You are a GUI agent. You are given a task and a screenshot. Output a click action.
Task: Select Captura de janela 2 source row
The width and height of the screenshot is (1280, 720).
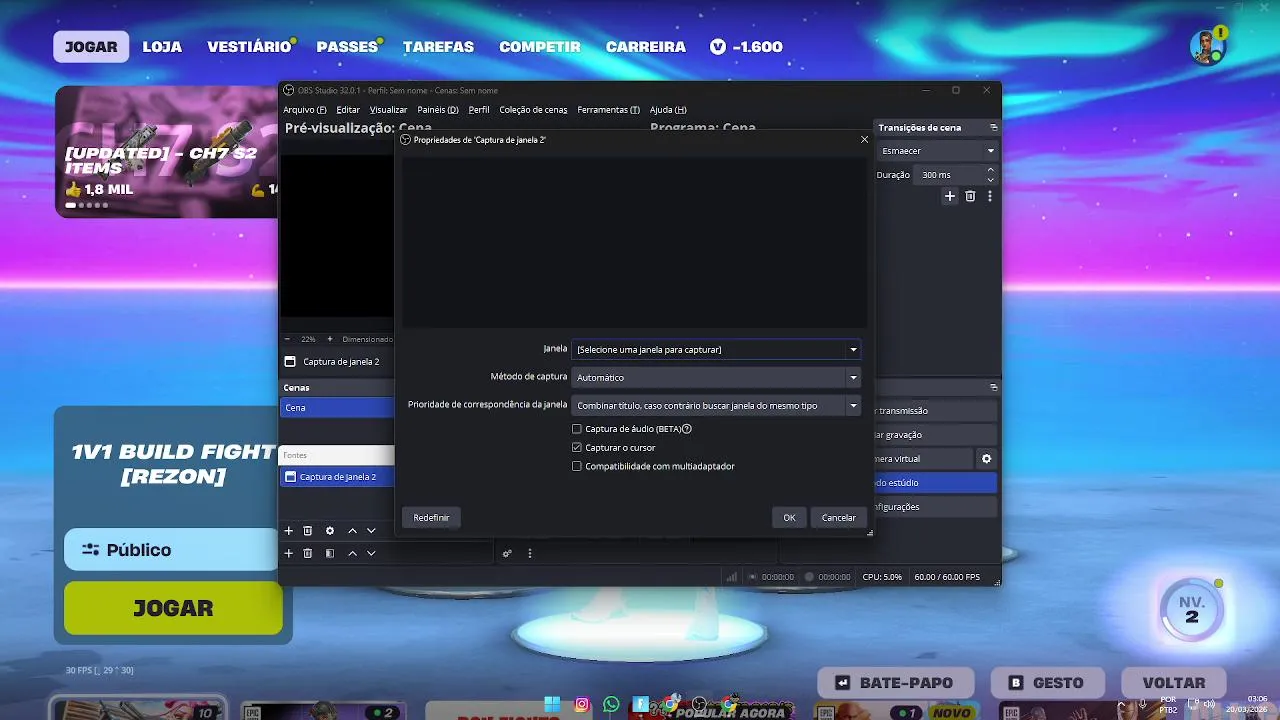337,477
